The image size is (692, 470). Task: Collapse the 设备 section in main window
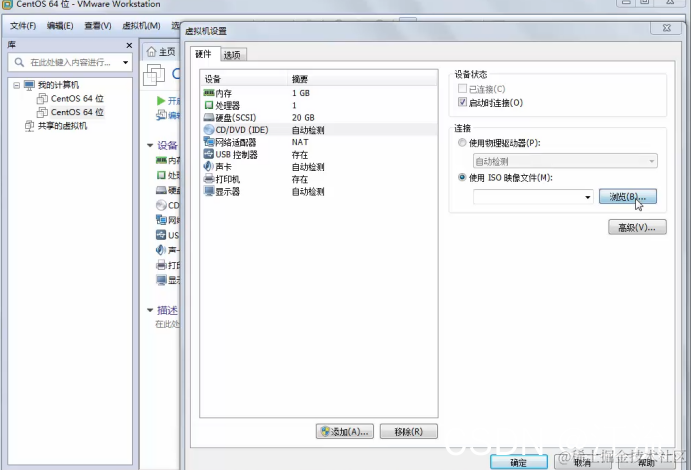pos(150,145)
